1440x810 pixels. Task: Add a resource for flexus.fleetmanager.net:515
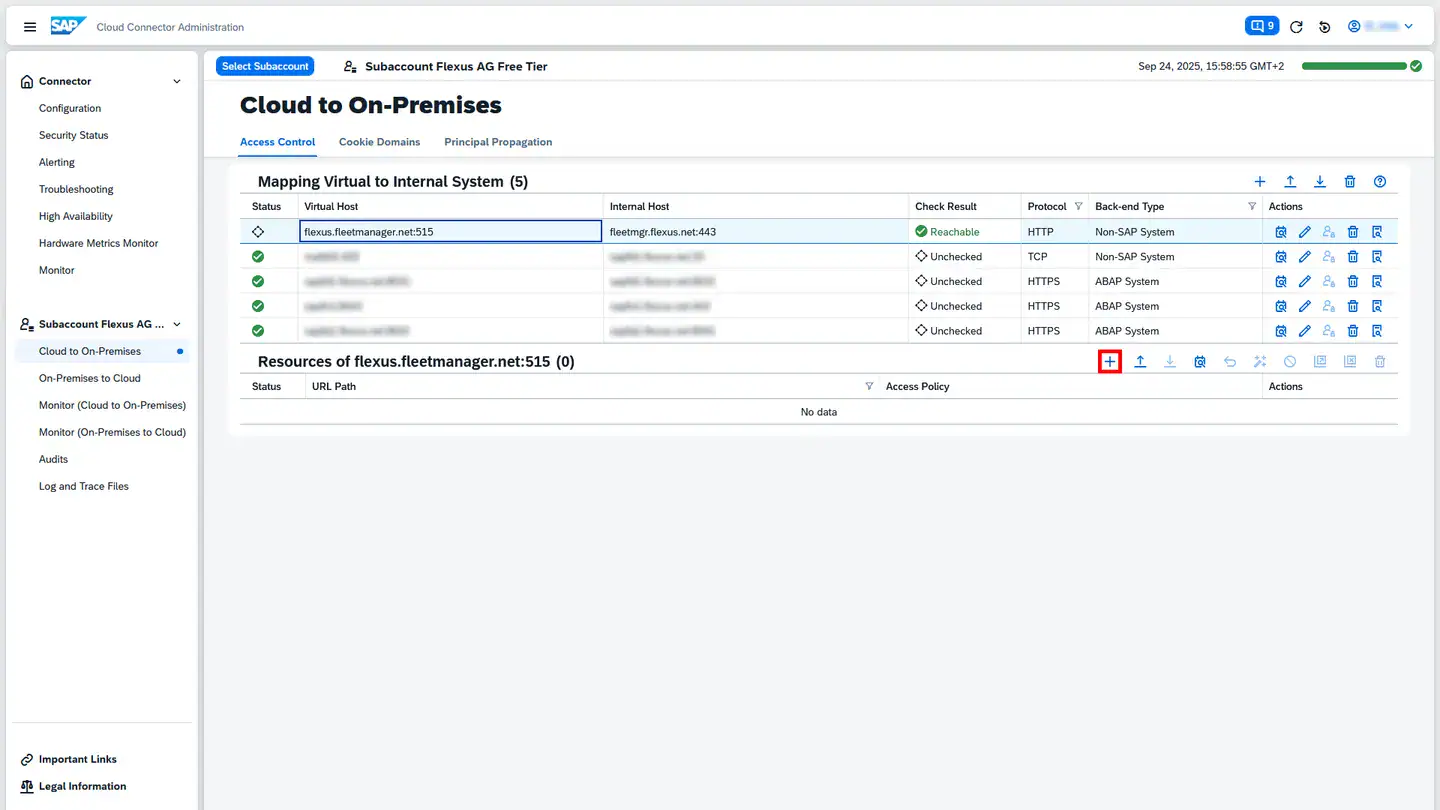point(1110,362)
